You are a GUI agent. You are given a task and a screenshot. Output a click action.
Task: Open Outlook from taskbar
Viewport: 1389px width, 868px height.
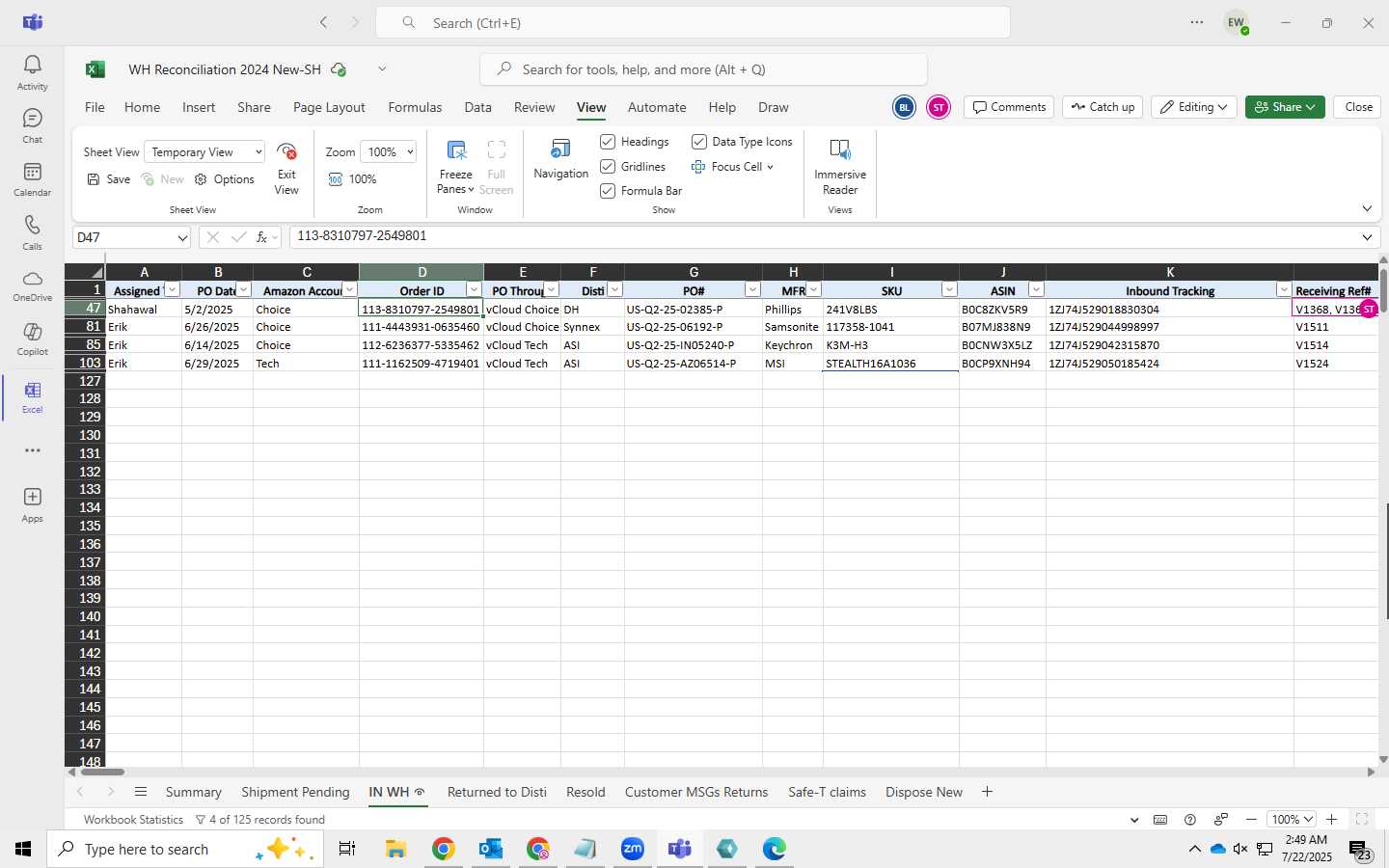pyautogui.click(x=490, y=849)
